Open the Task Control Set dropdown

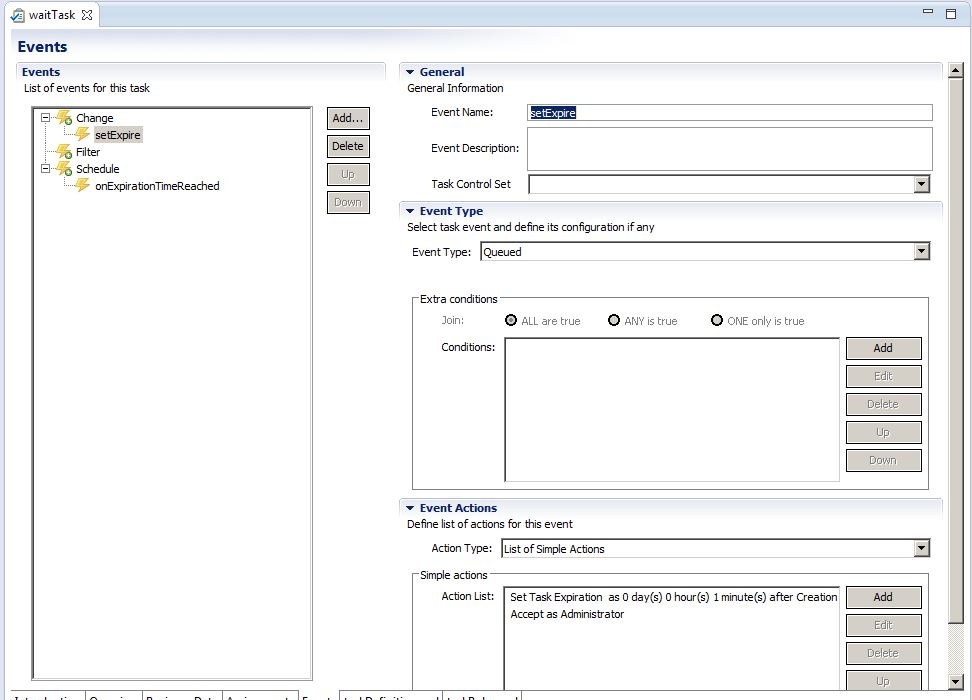click(921, 184)
